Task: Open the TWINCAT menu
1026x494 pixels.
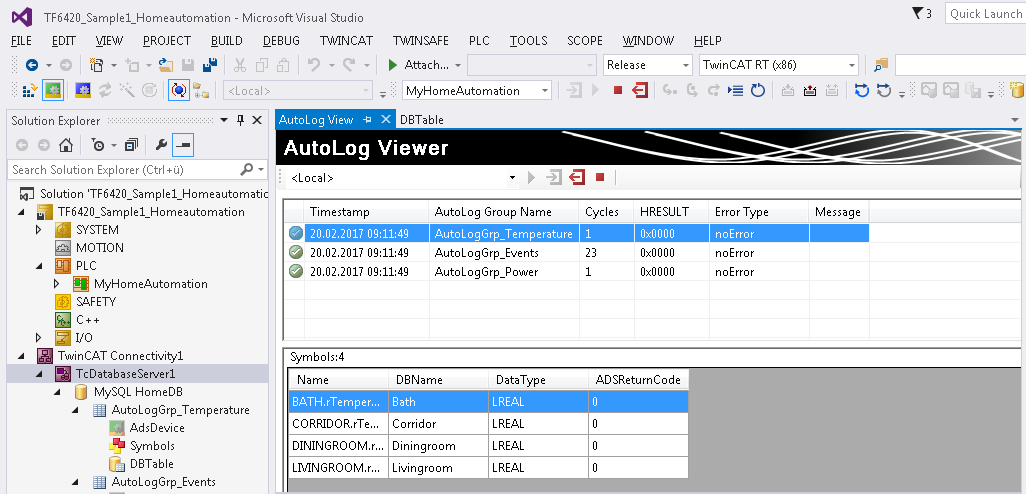Action: [346, 41]
